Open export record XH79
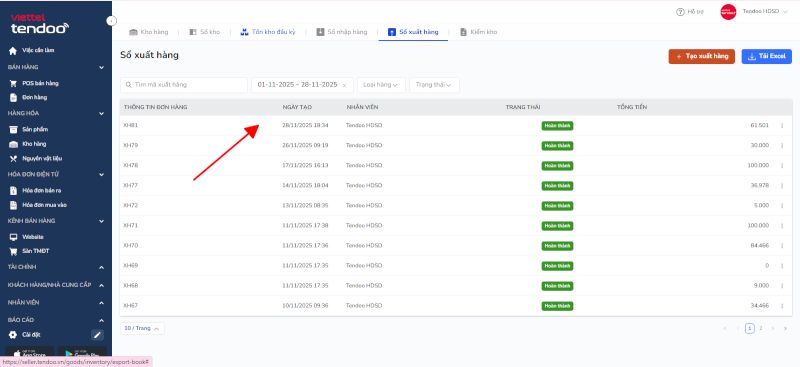The height and width of the screenshot is (367, 800). 131,145
